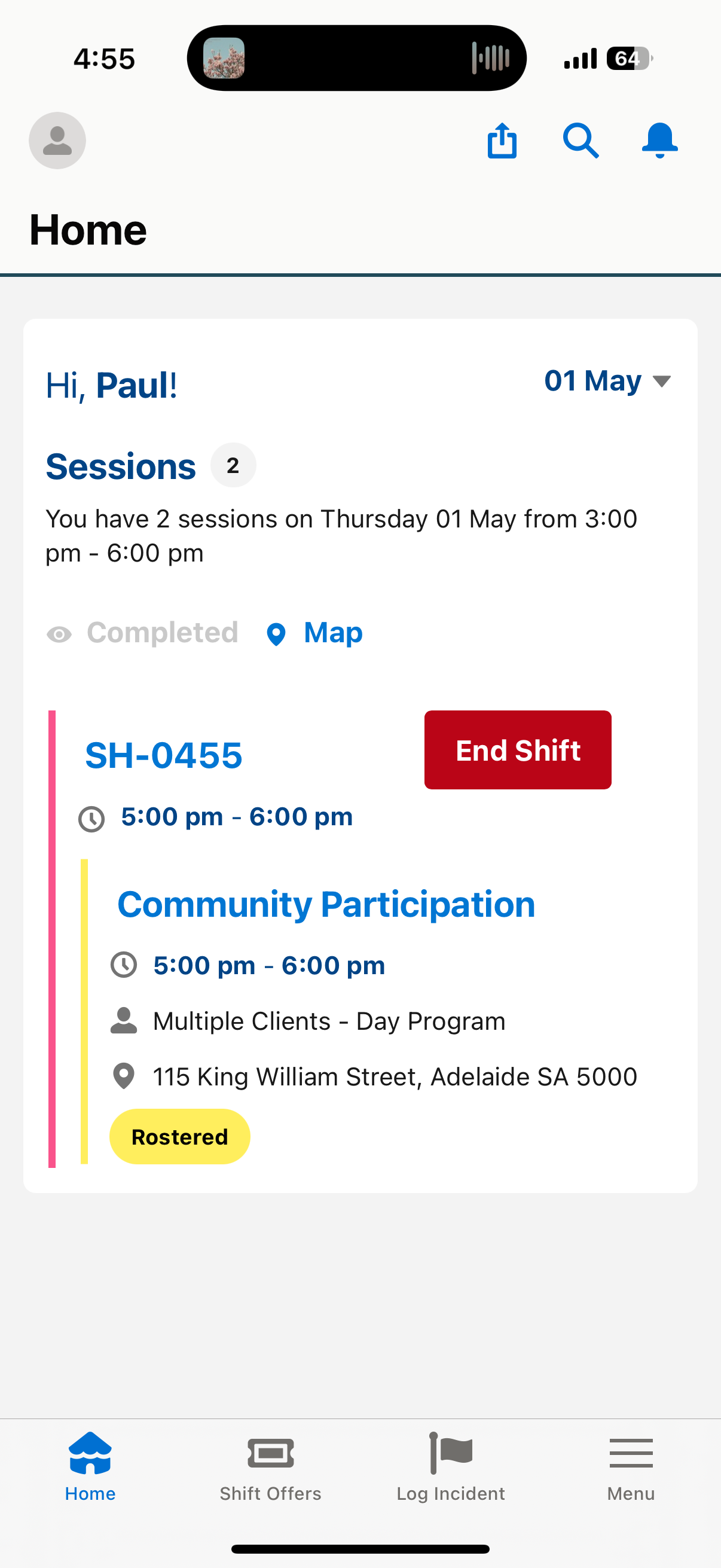Tap 115 King William Street address
The height and width of the screenshot is (1568, 721).
click(395, 1077)
